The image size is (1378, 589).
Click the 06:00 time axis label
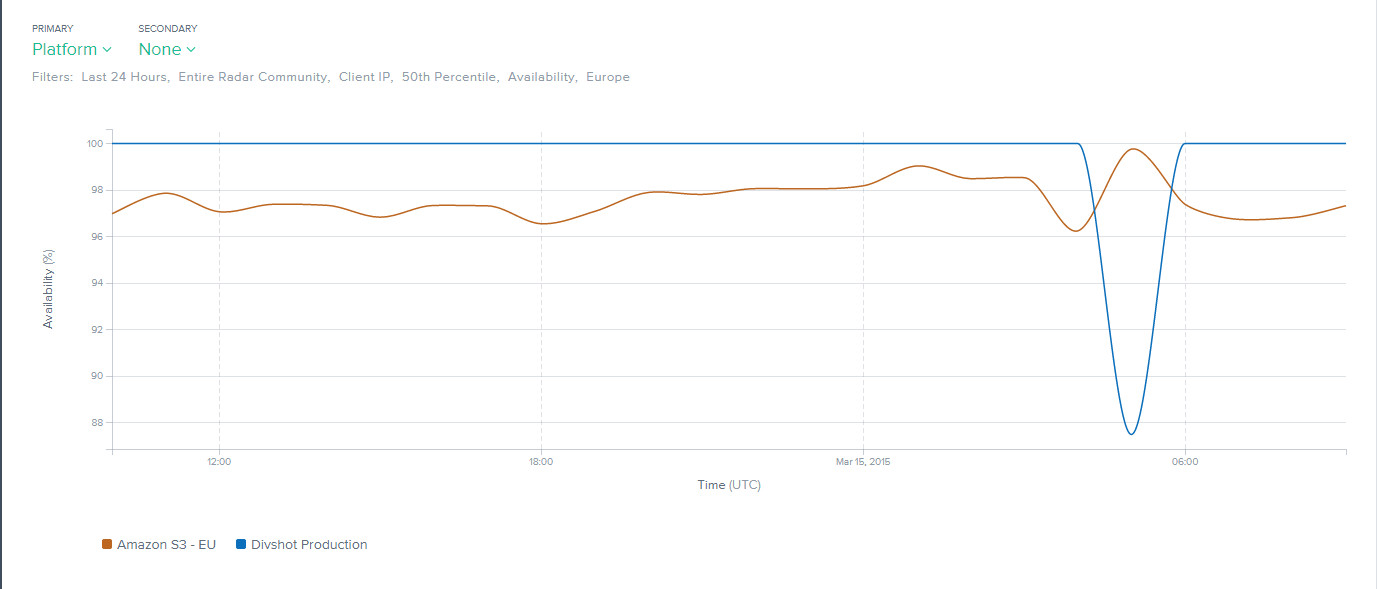point(1185,462)
